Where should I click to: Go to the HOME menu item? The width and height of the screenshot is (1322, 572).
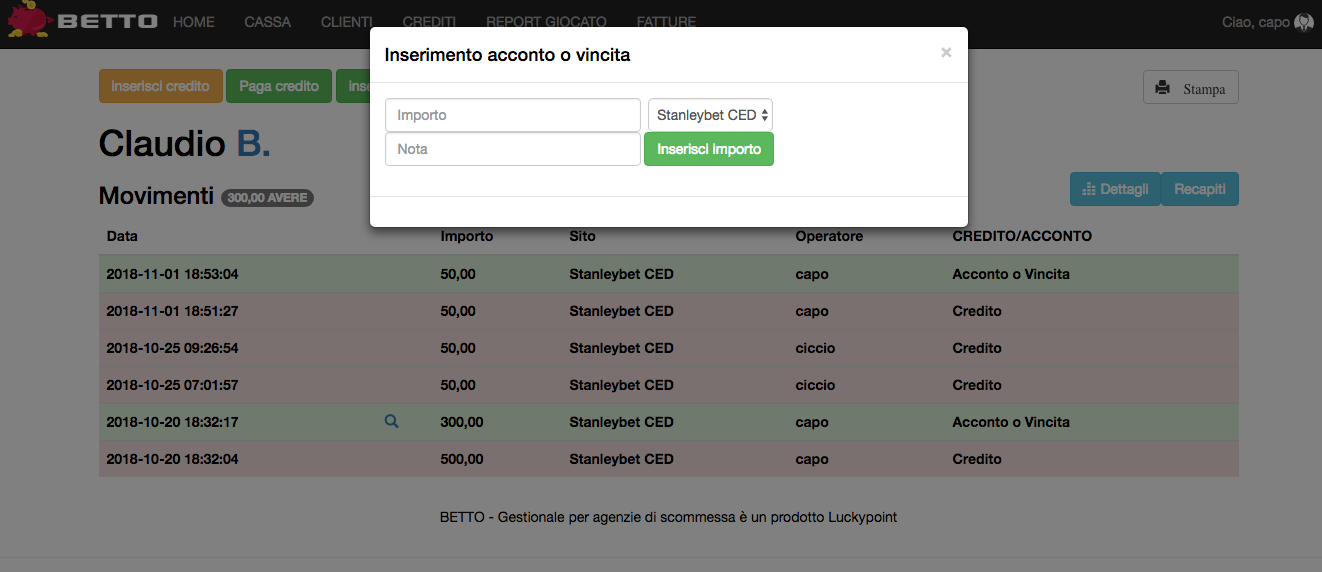click(x=193, y=22)
